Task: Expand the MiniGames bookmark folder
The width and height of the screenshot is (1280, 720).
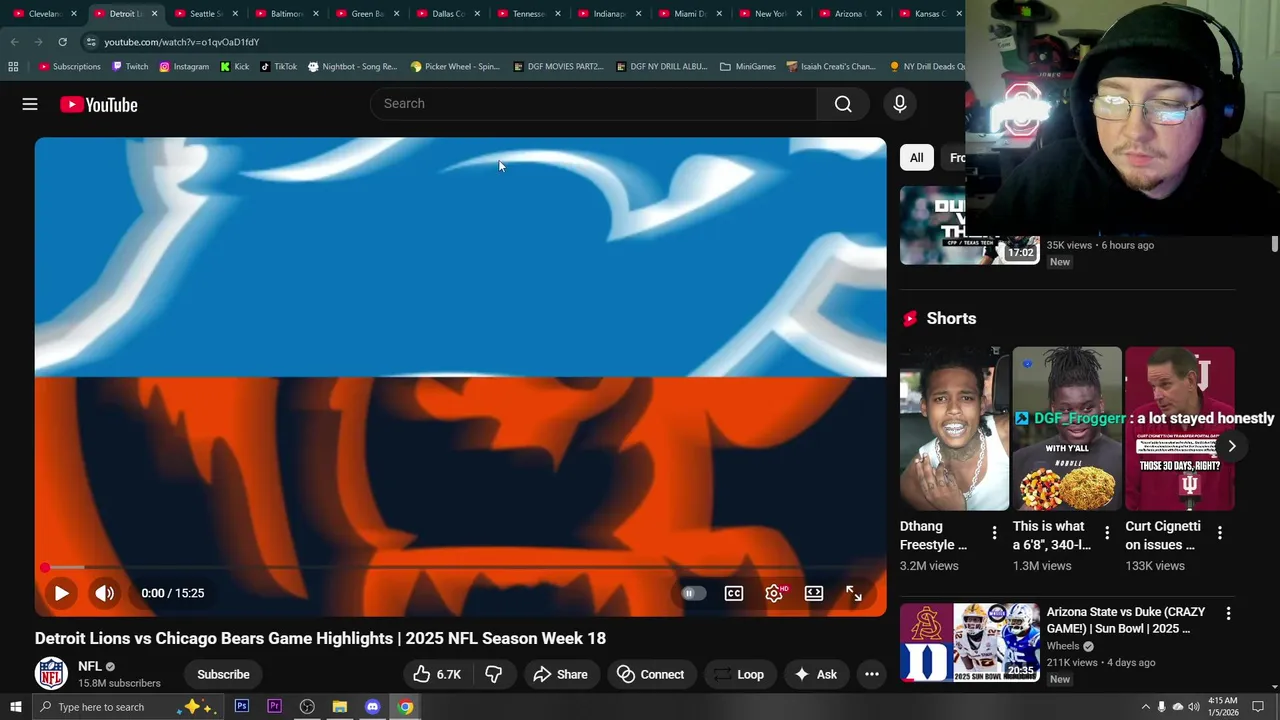Action: (x=747, y=67)
